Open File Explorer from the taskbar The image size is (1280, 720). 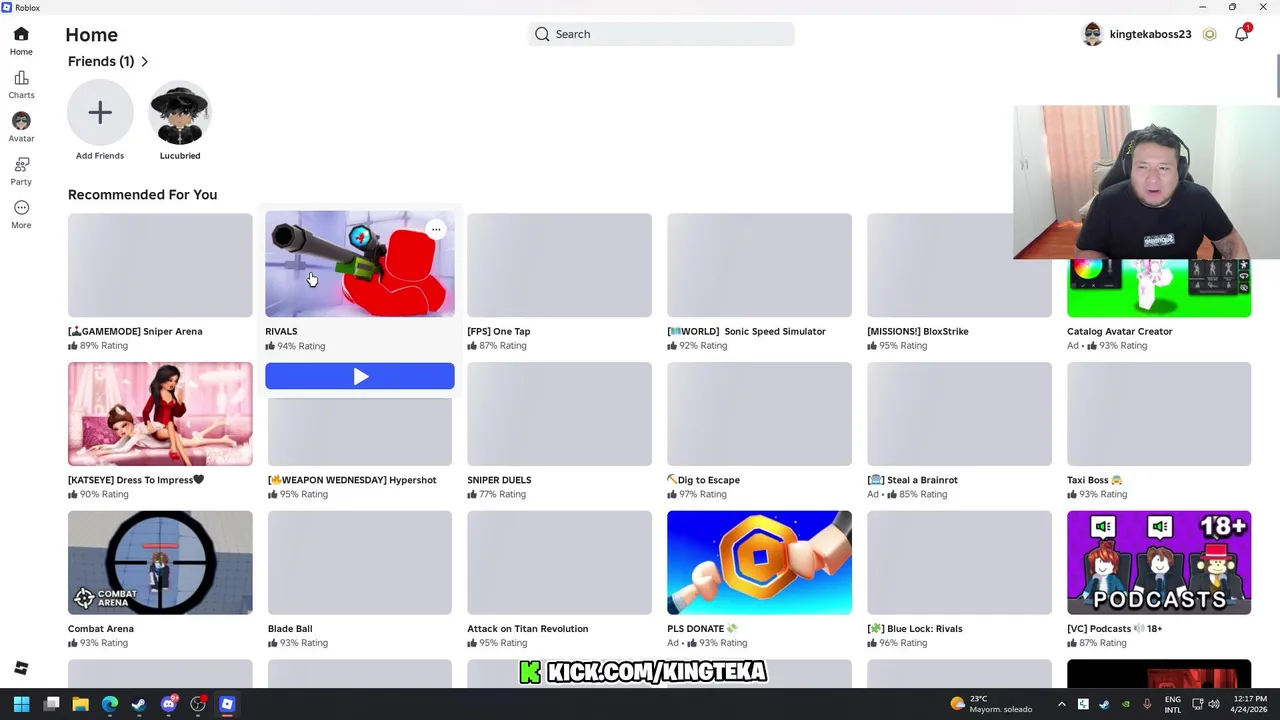pos(81,704)
